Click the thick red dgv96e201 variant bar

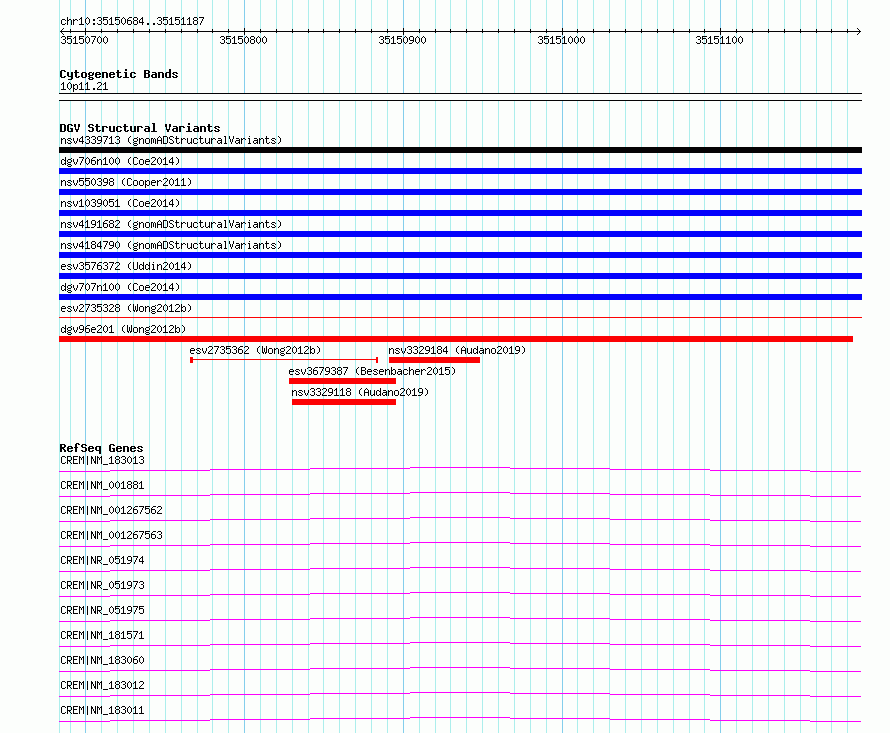[456, 339]
